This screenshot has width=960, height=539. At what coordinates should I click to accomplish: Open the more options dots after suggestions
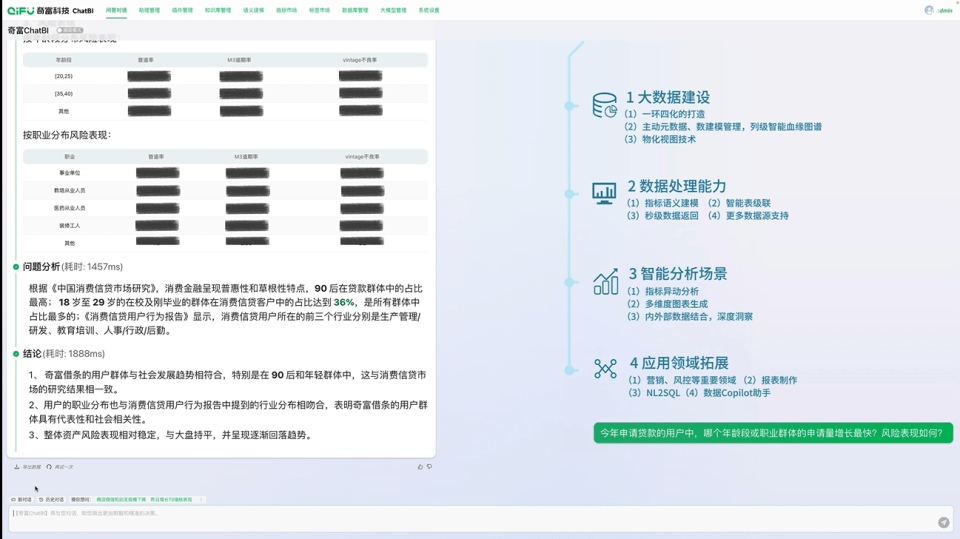pos(201,500)
